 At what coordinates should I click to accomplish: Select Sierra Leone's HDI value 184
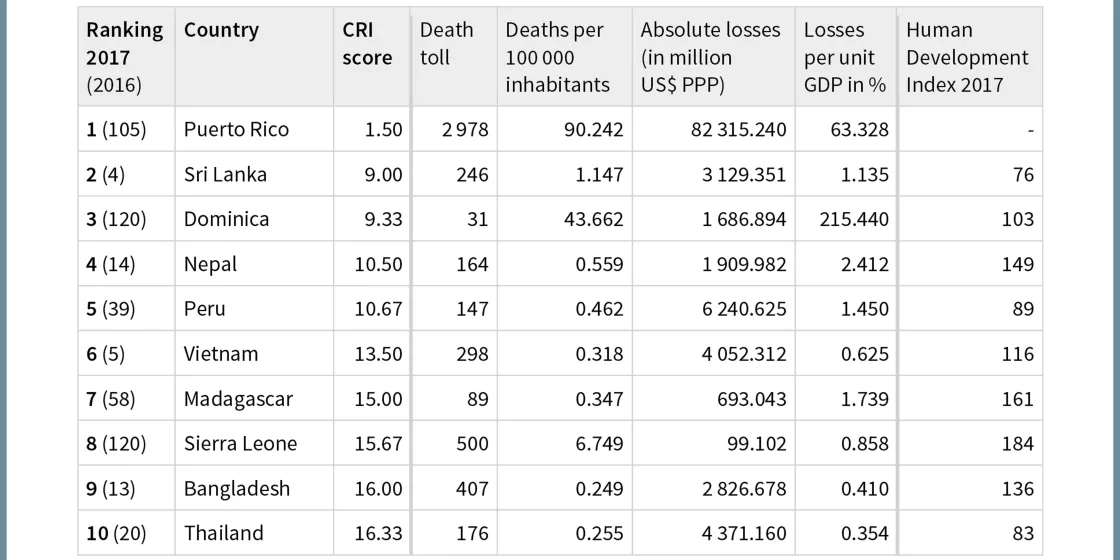click(x=1017, y=443)
